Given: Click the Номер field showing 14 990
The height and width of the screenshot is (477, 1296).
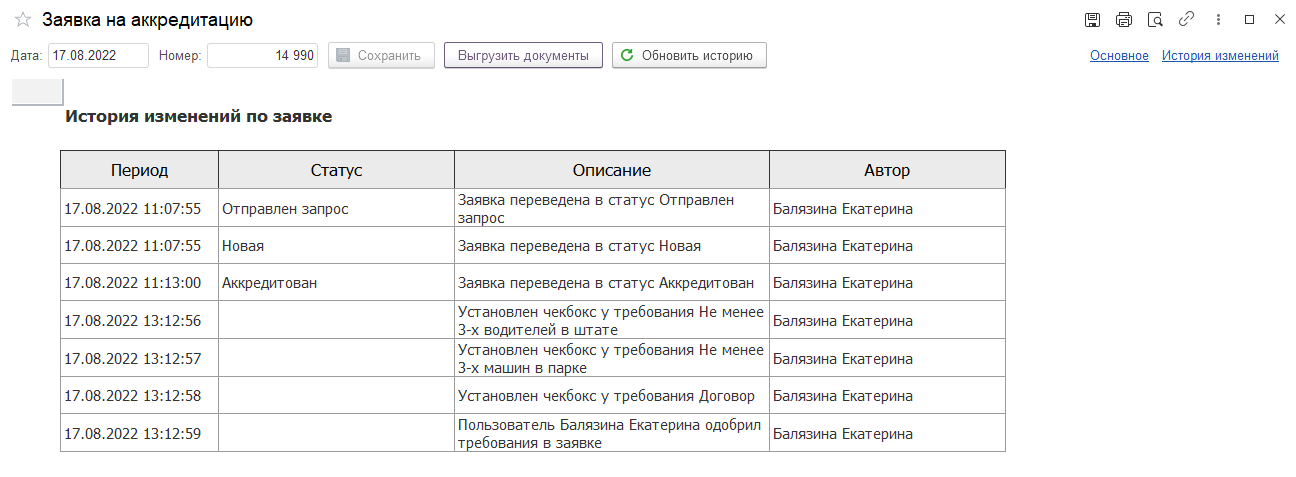Looking at the screenshot, I should (x=262, y=55).
